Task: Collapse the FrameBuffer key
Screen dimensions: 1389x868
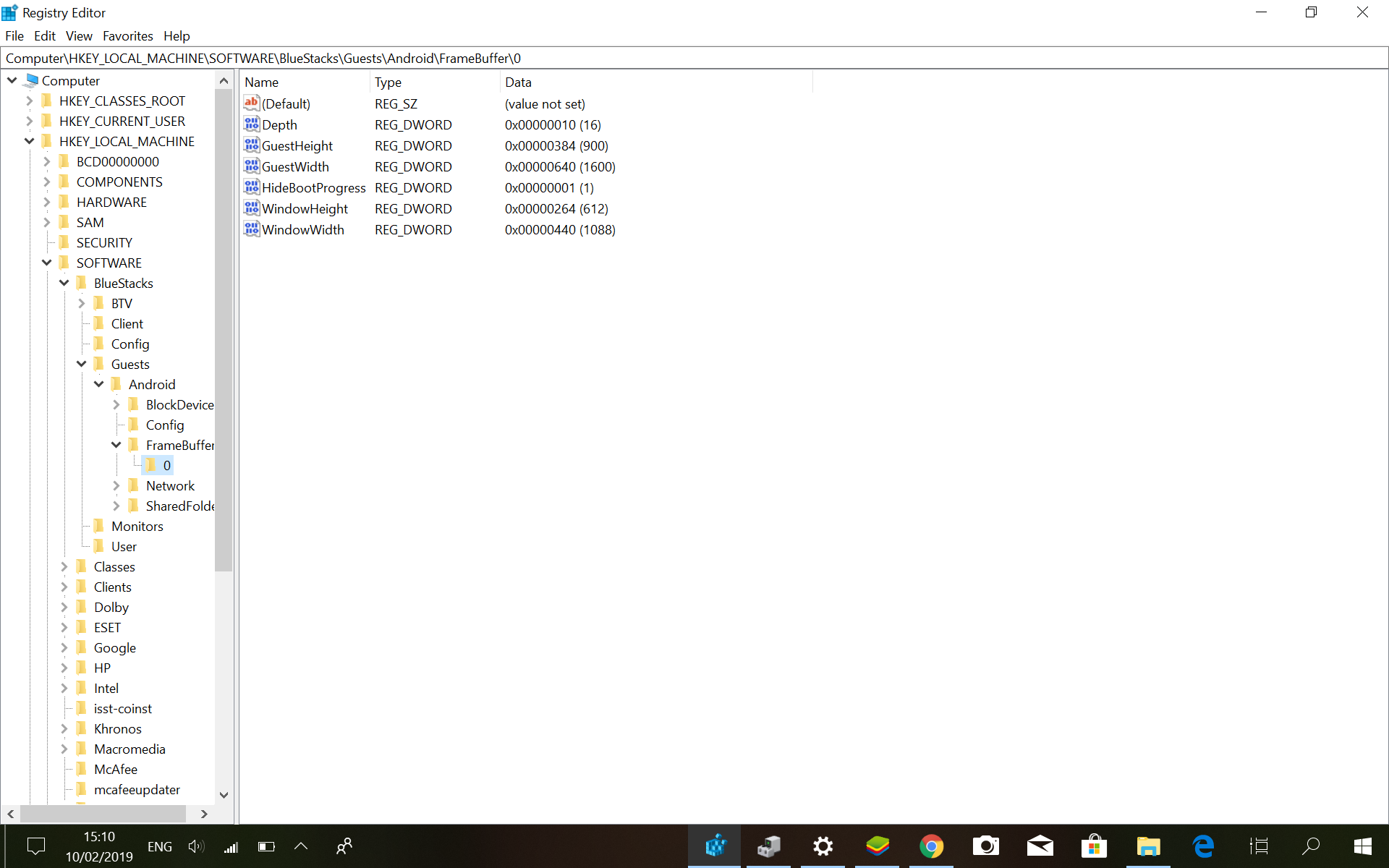Action: point(116,445)
